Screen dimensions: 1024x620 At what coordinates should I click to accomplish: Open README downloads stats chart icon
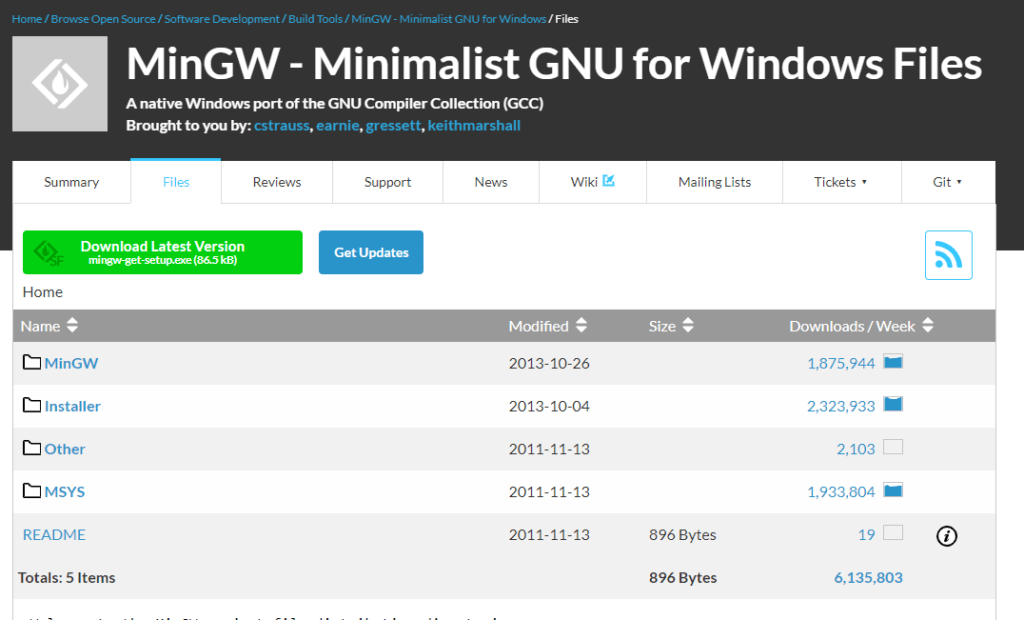[893, 532]
